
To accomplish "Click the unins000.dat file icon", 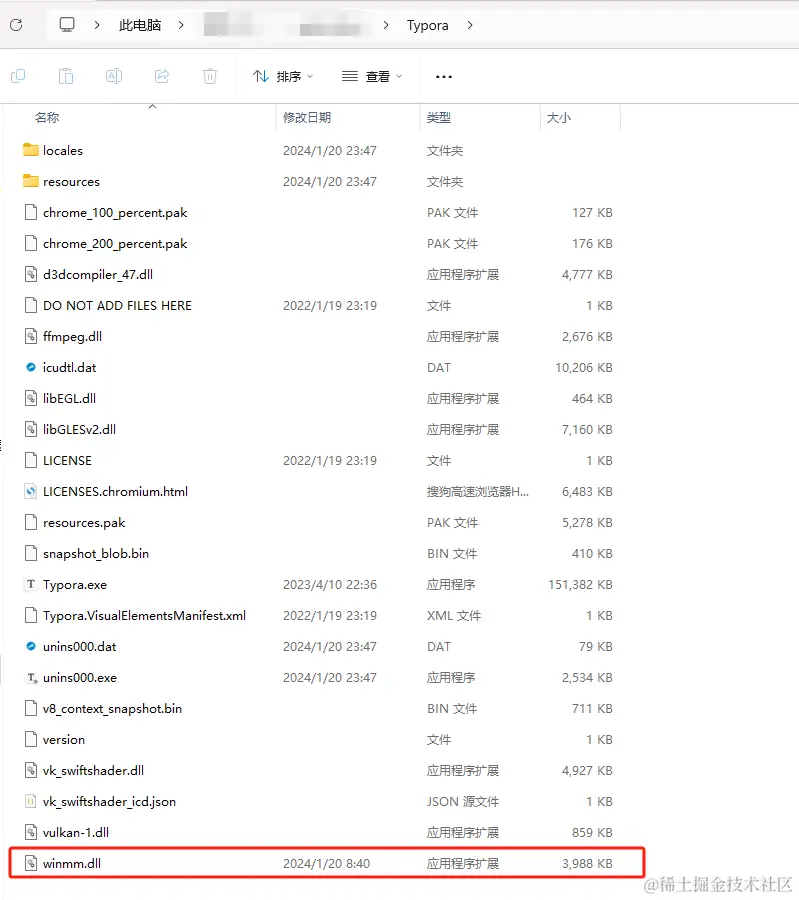I will (x=31, y=646).
